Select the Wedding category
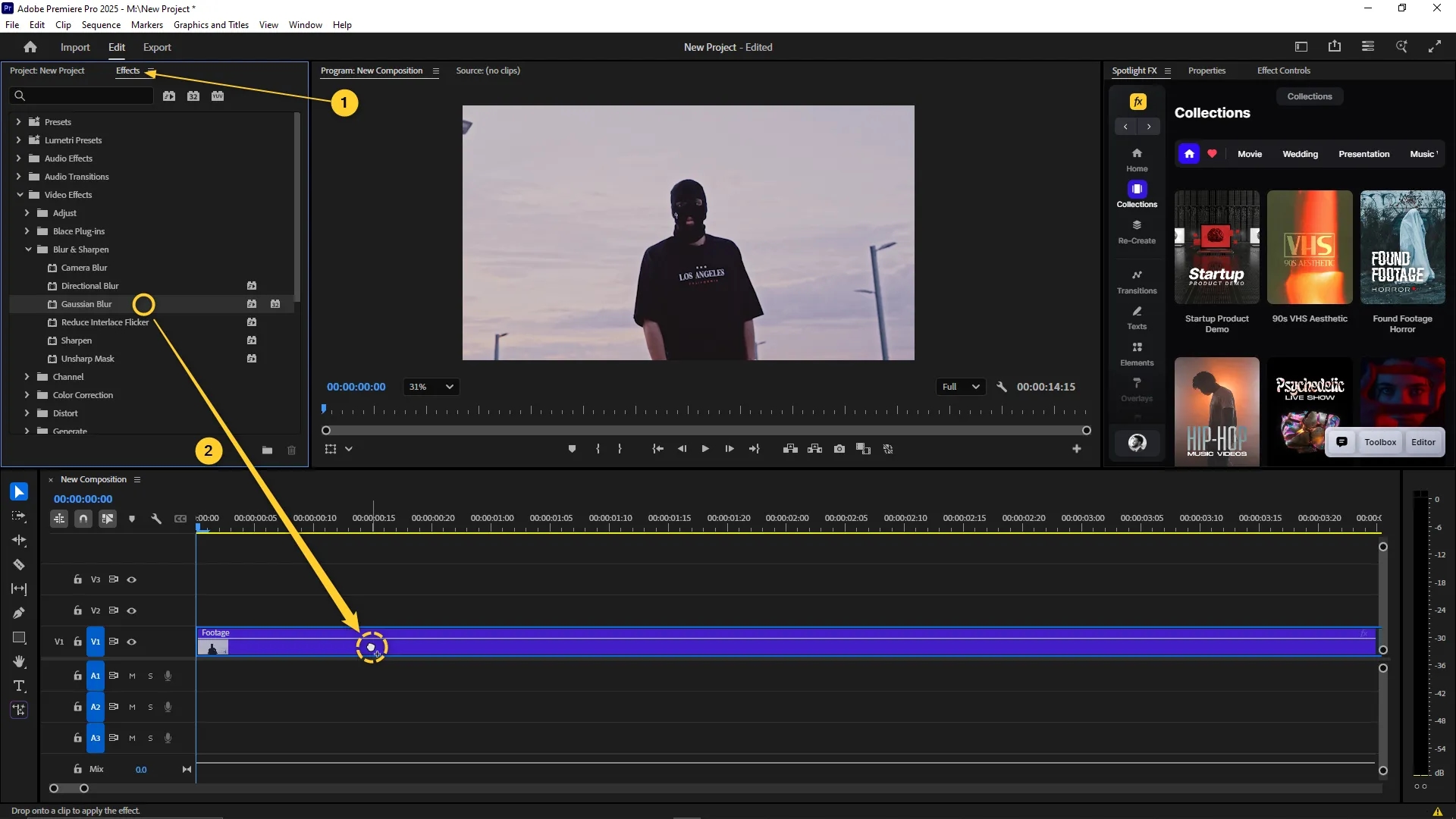 tap(1300, 154)
